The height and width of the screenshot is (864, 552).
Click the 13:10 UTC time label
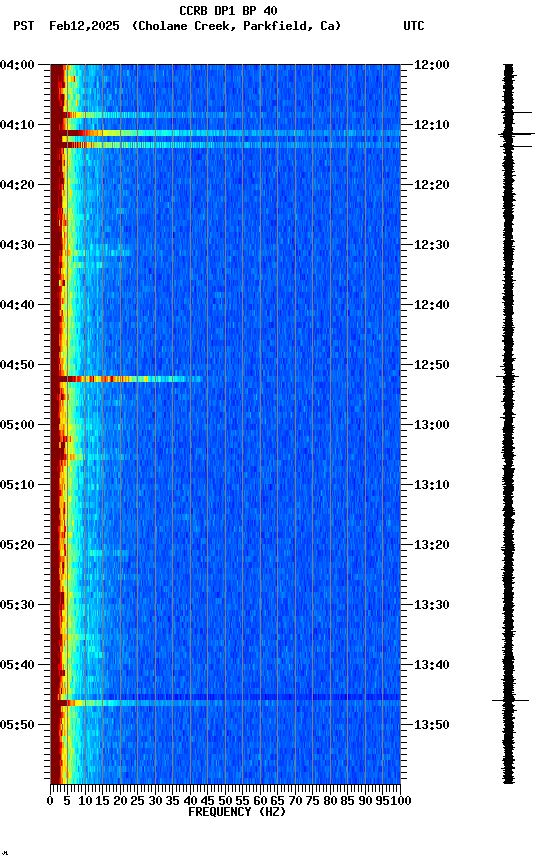pos(431,485)
